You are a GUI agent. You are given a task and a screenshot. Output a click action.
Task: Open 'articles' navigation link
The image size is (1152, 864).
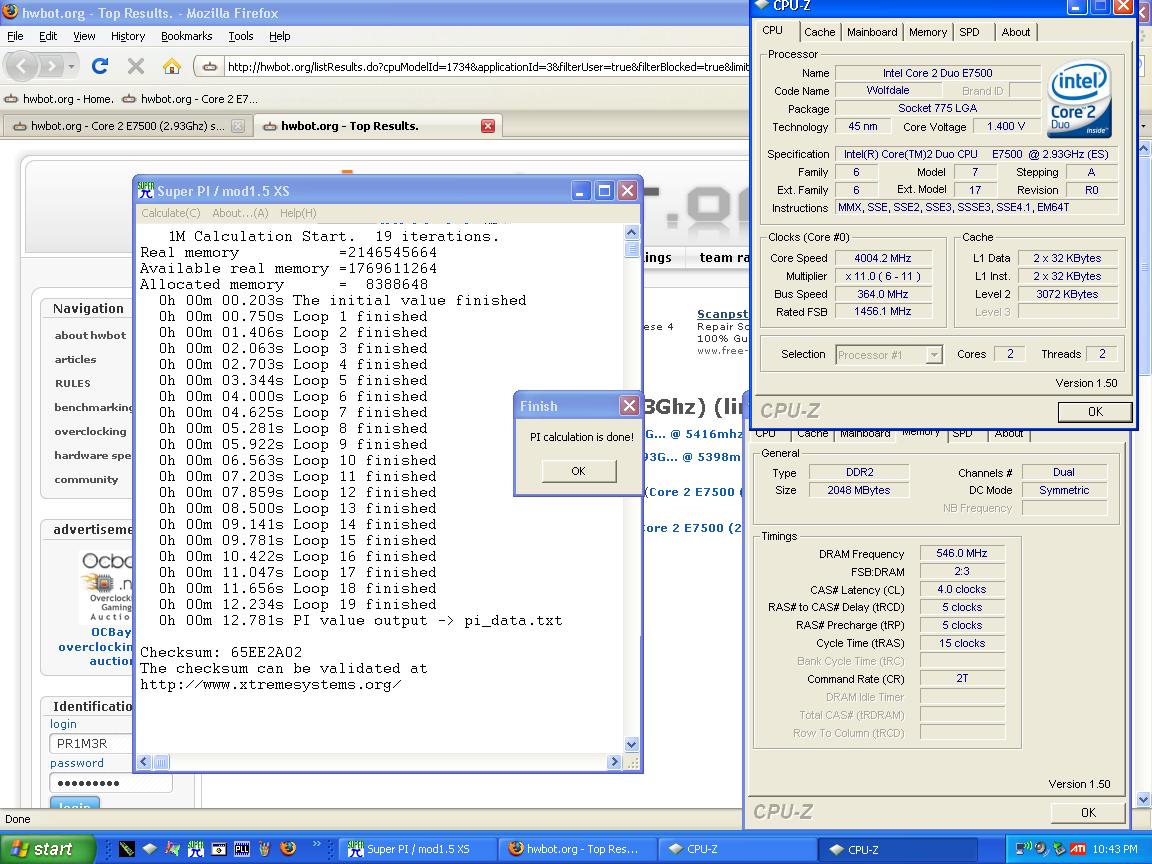pyautogui.click(x=75, y=359)
